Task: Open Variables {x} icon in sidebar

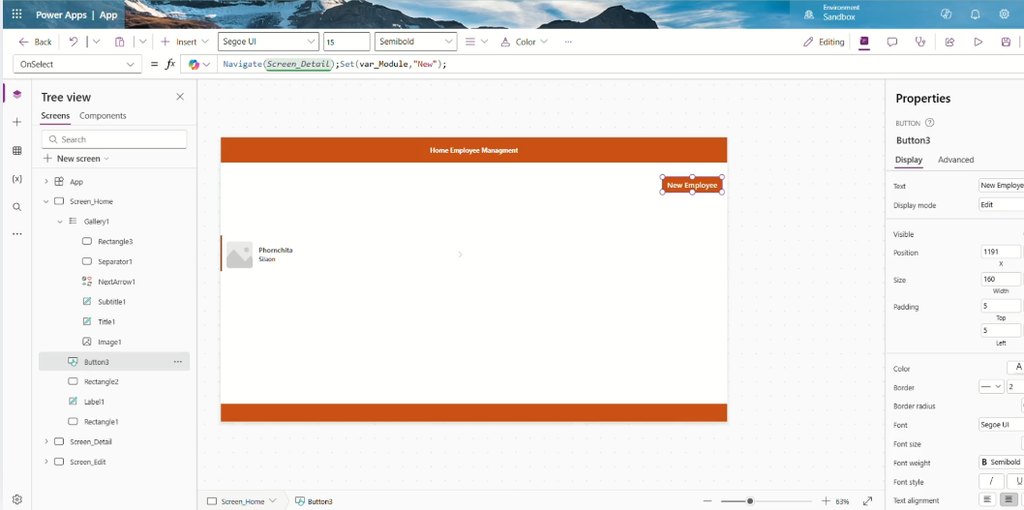Action: [x=17, y=179]
